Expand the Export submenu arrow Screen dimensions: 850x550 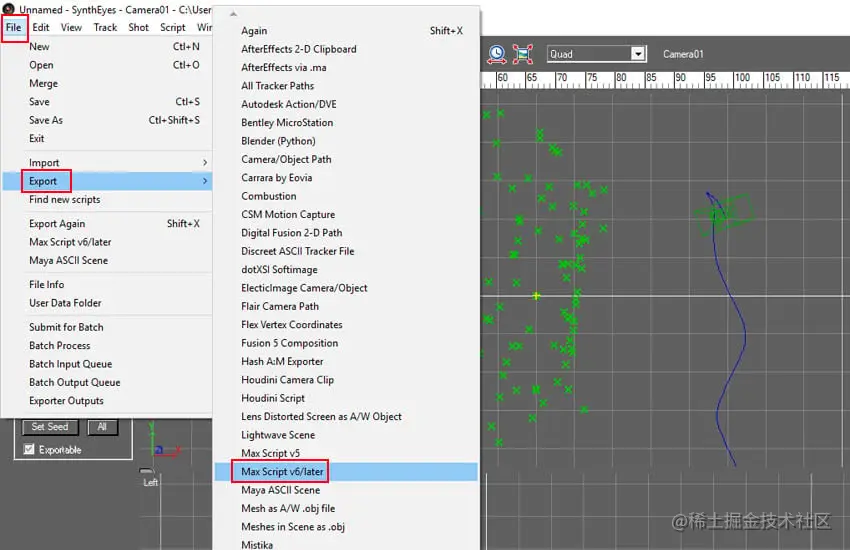point(205,180)
